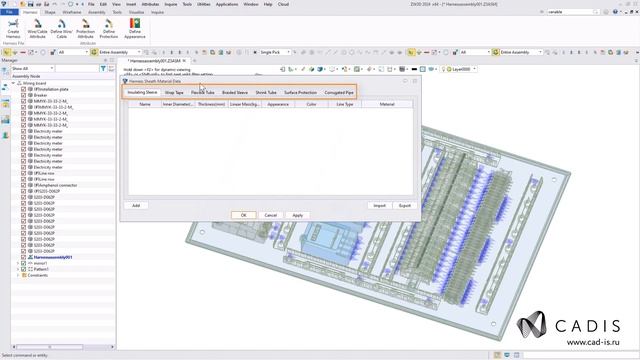Click the command search field at top right
640x360 pixels.
click(573, 12)
